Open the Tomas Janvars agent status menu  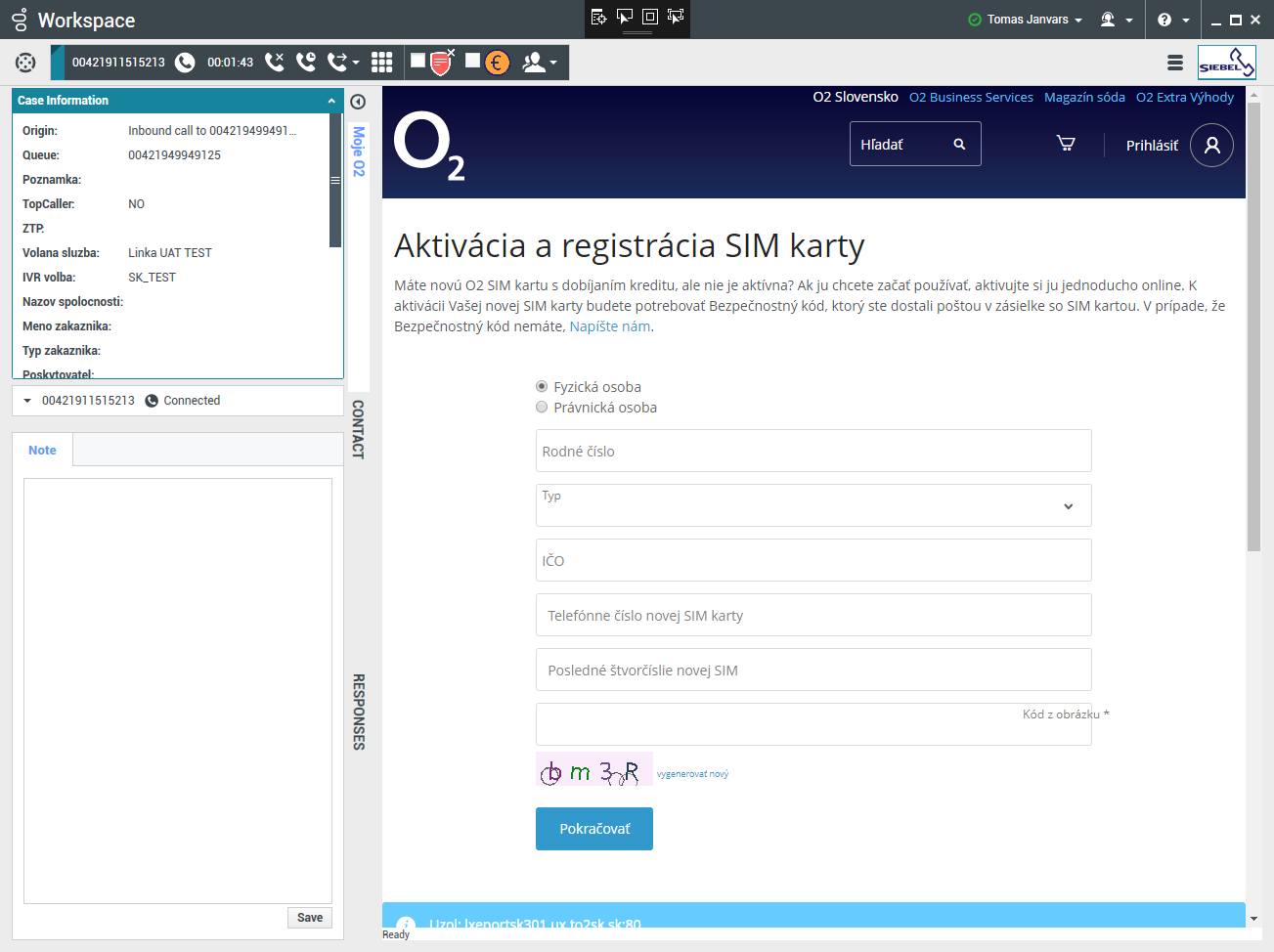[1034, 20]
